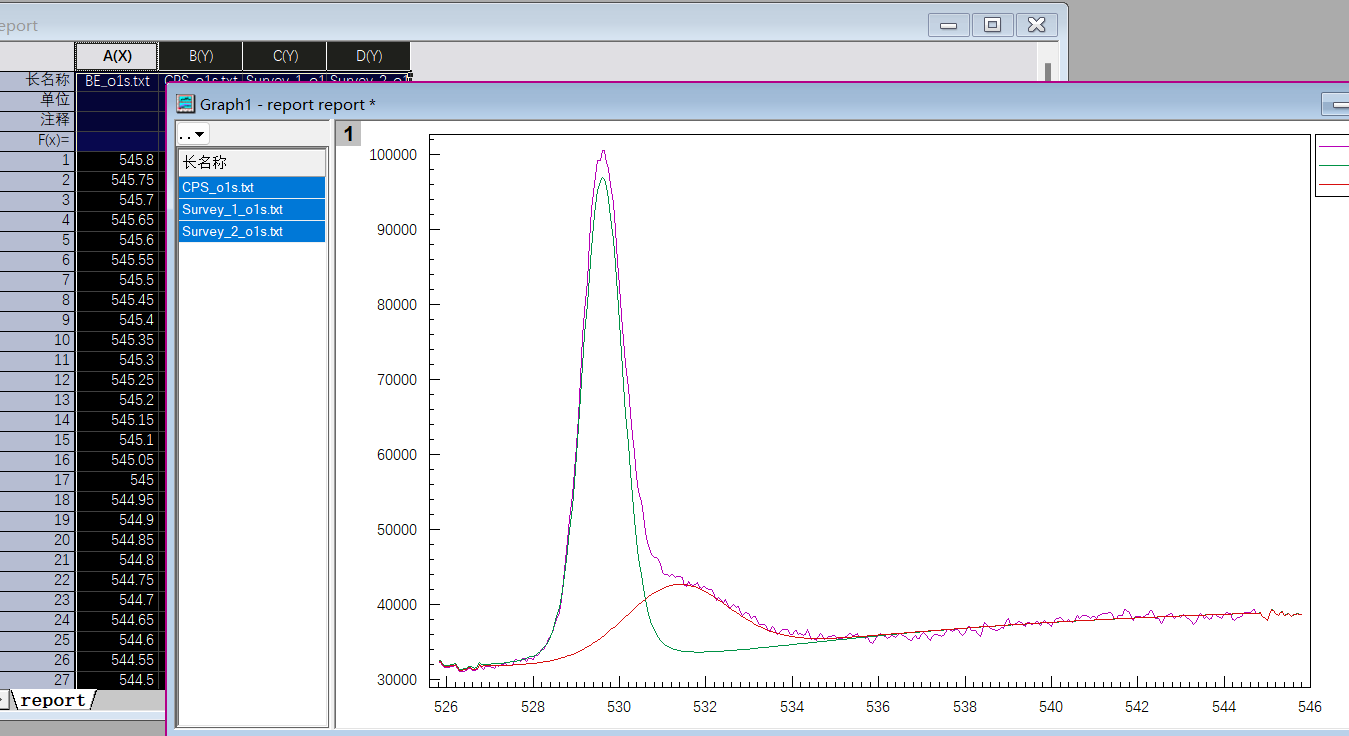Select column C(Y) header in workbook

pos(285,56)
